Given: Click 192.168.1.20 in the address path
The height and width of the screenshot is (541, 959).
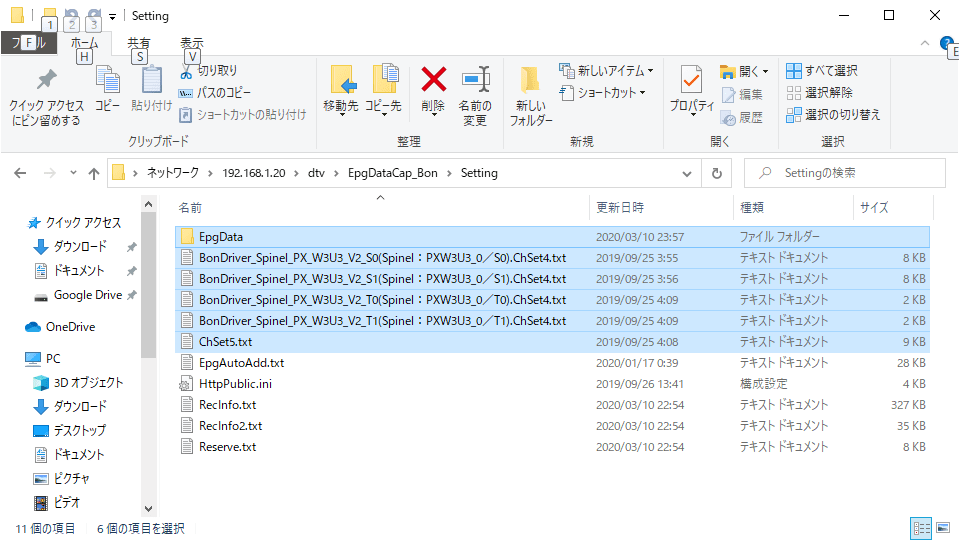Looking at the screenshot, I should pos(254,173).
